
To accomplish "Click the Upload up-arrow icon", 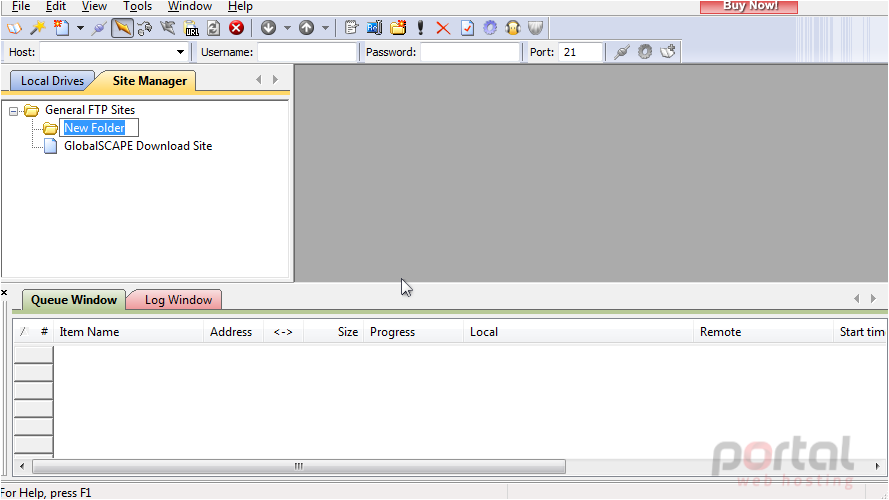I will point(306,28).
